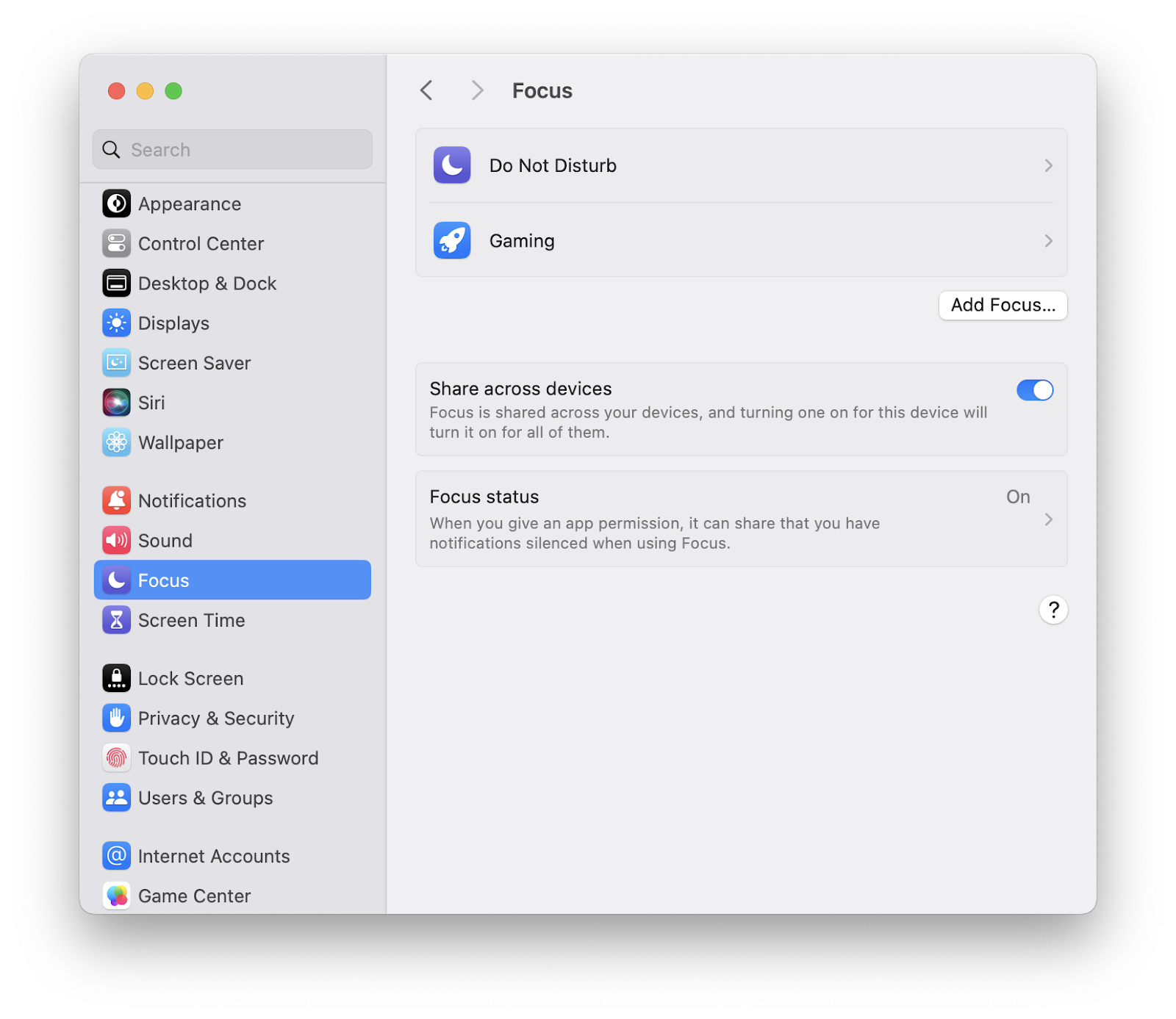Open Users & Groups text label
Image resolution: width=1176 pixels, height=1019 pixels.
205,798
